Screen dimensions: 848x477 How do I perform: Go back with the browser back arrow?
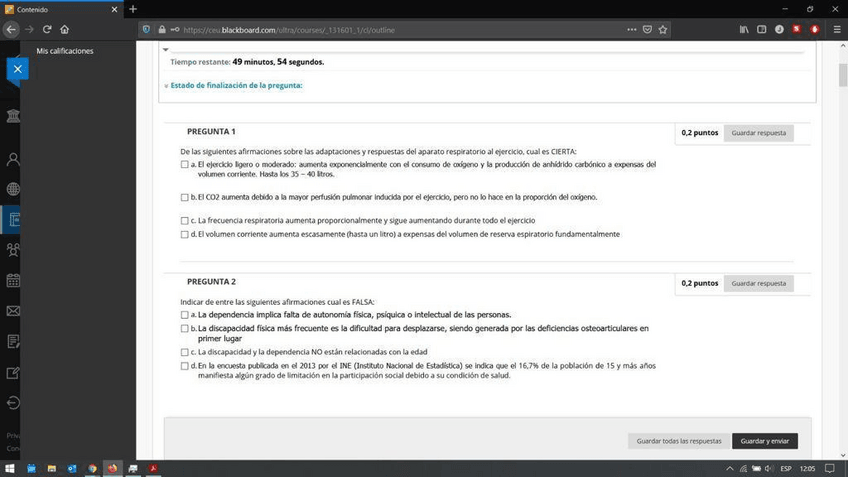11,30
